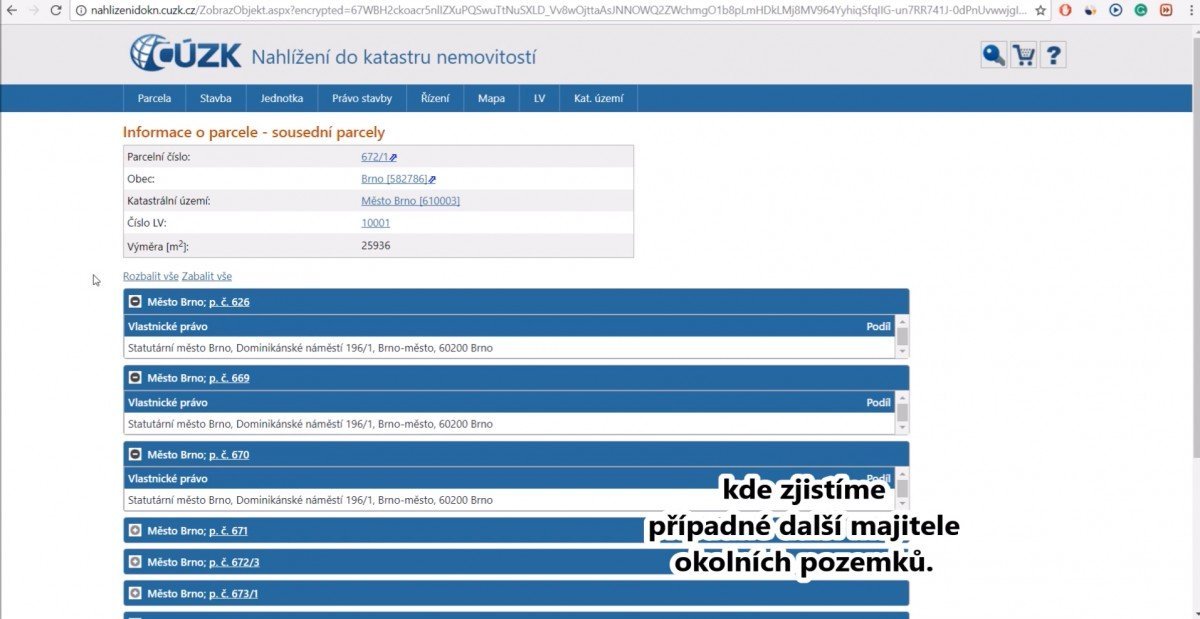Open parcel number link 672/1

tap(374, 157)
